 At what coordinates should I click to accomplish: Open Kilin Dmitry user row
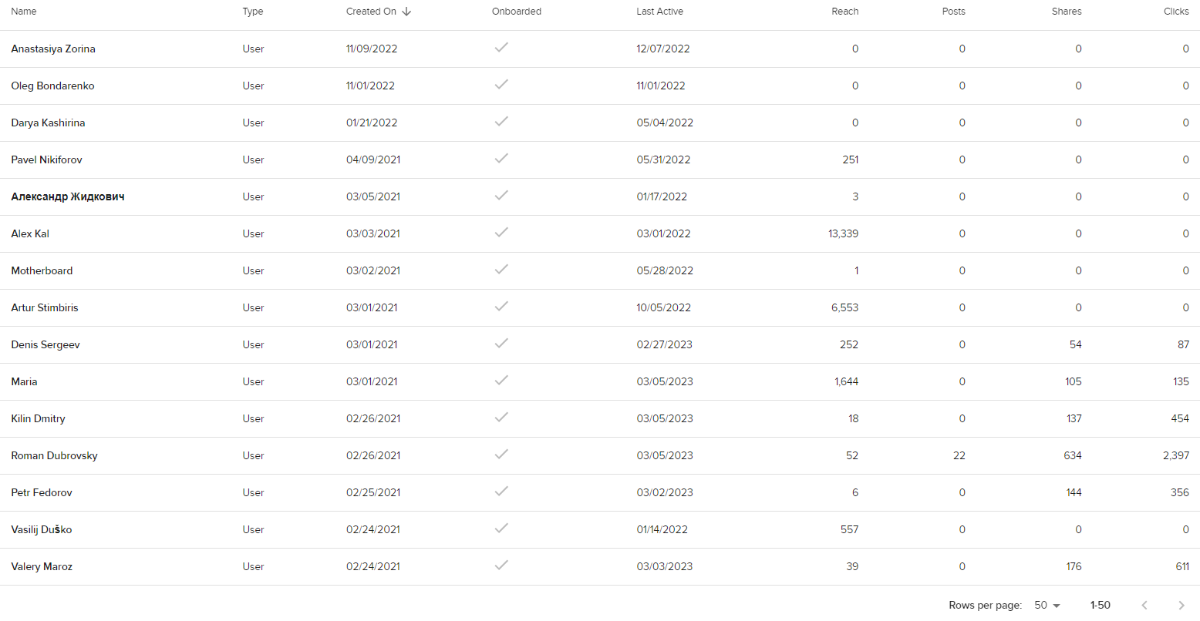tap(38, 419)
